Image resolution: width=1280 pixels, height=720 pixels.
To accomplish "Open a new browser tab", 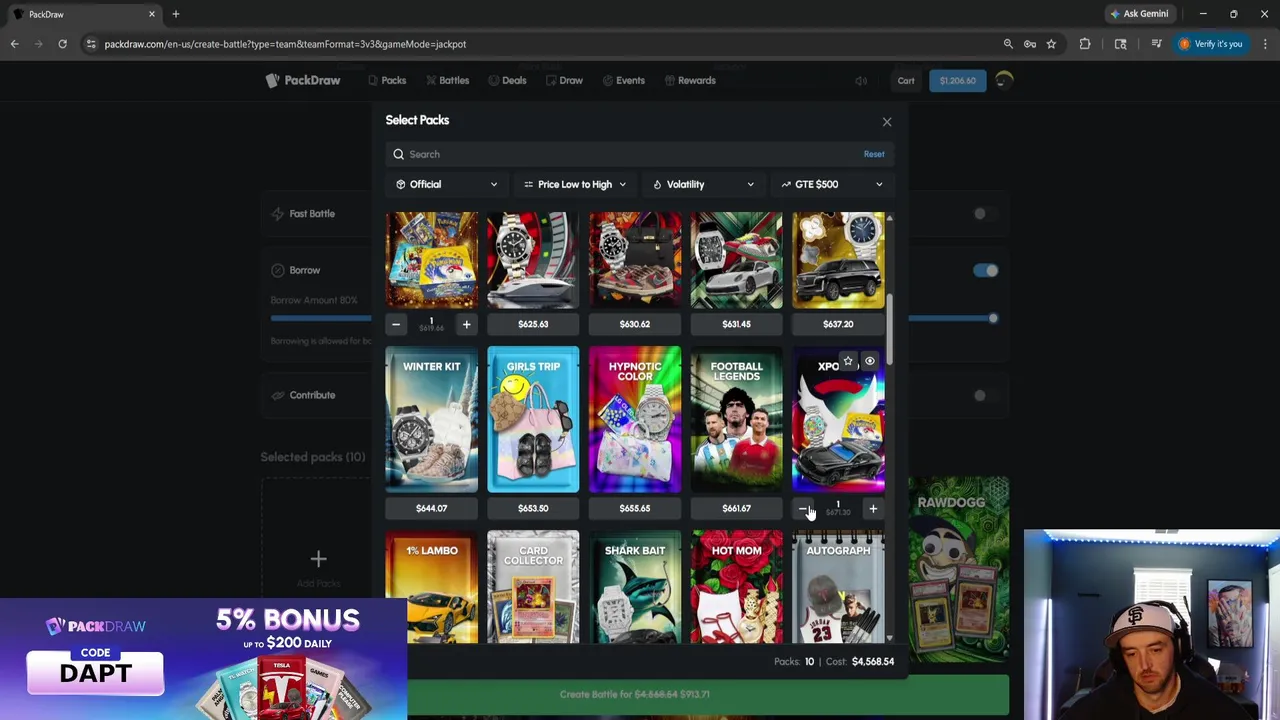I will click(x=176, y=14).
